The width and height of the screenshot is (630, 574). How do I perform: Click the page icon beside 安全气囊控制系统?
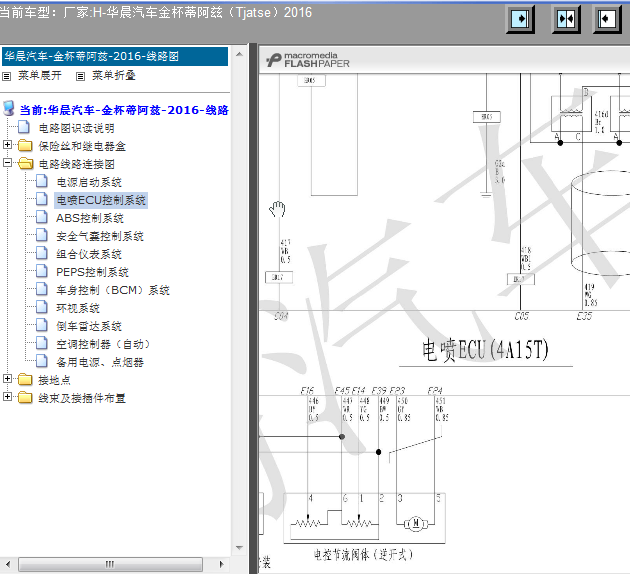[x=42, y=235]
